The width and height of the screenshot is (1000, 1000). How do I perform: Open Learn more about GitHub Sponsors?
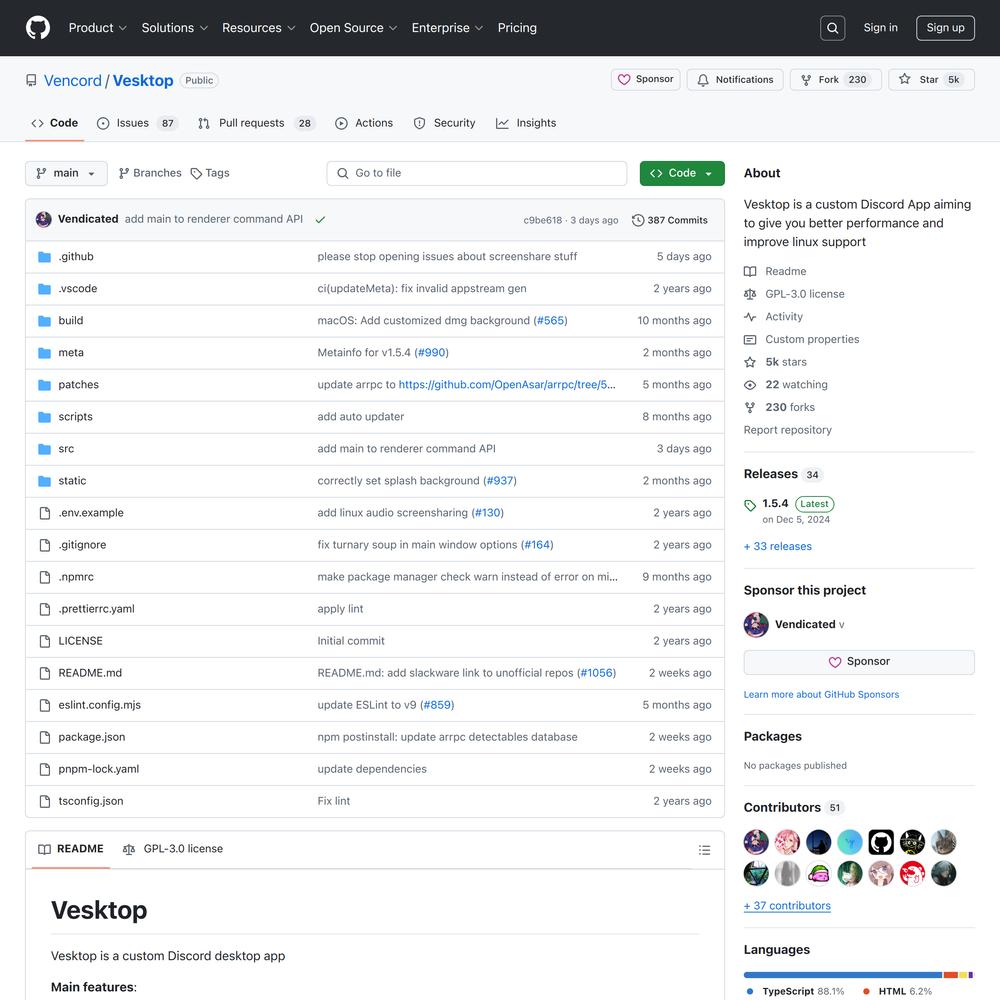pyautogui.click(x=821, y=695)
